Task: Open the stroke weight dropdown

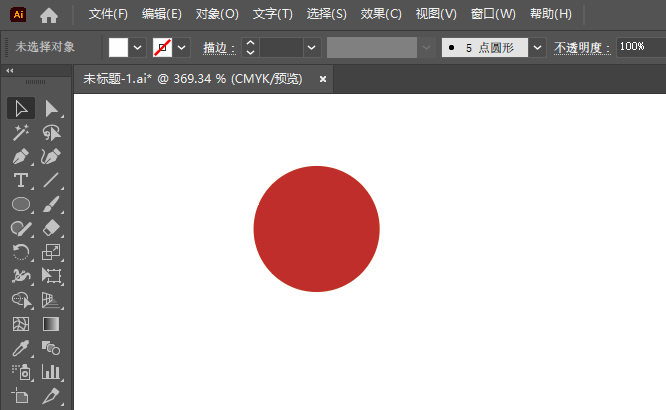Action: pos(312,47)
